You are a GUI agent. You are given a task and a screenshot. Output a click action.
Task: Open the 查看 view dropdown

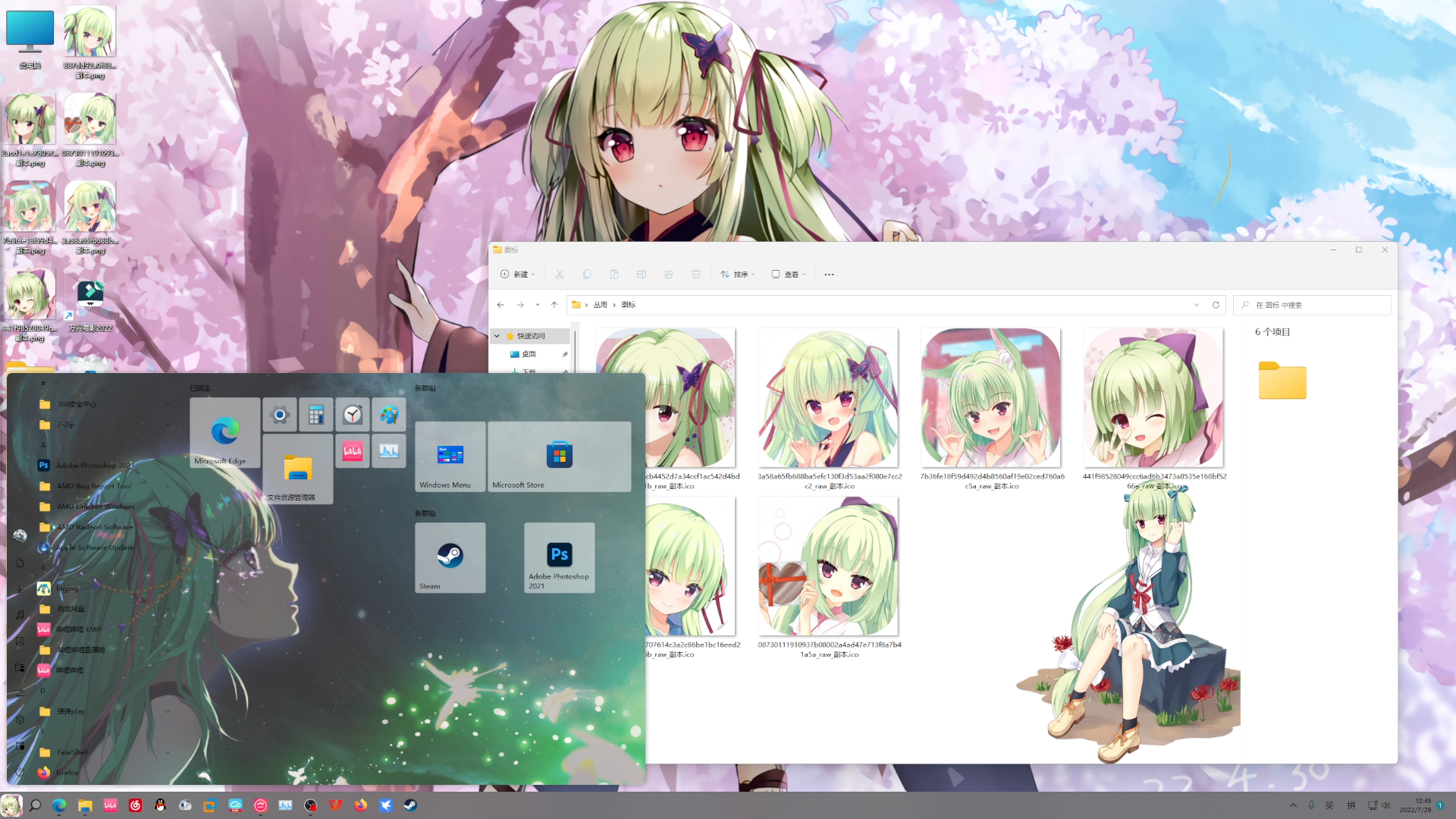click(789, 275)
